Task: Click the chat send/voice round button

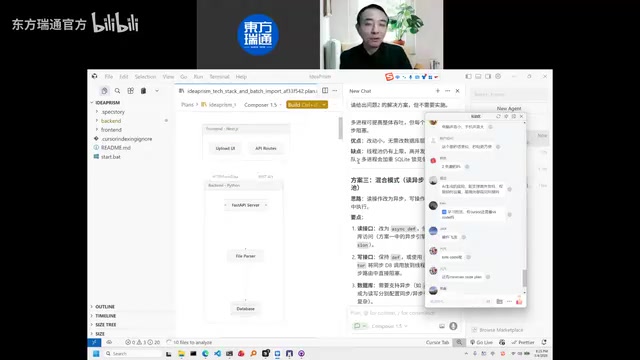Action: pos(453,326)
